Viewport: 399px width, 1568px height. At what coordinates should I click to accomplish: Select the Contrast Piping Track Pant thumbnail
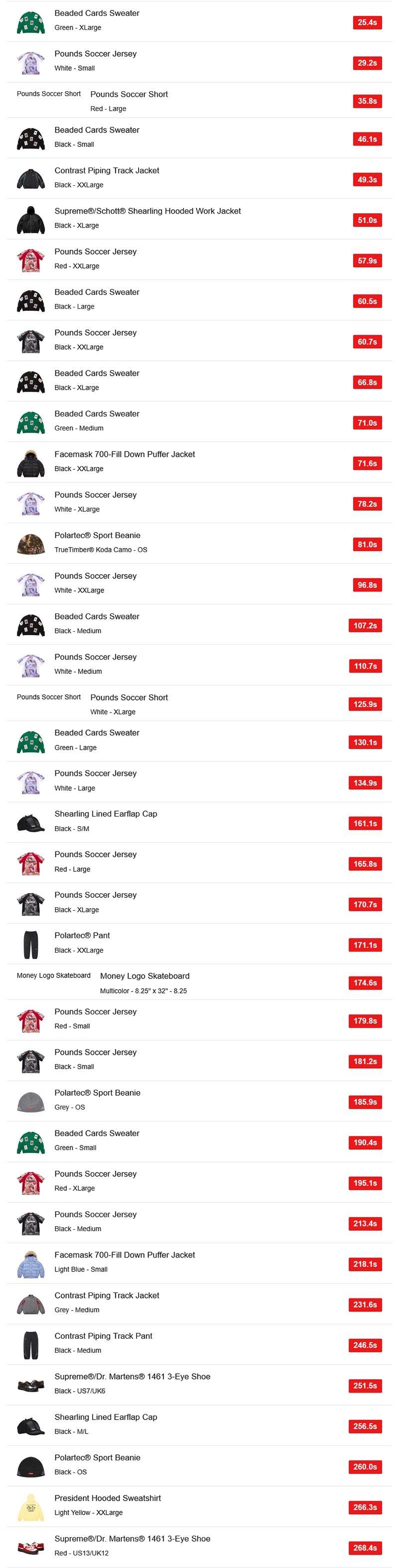[30, 1345]
